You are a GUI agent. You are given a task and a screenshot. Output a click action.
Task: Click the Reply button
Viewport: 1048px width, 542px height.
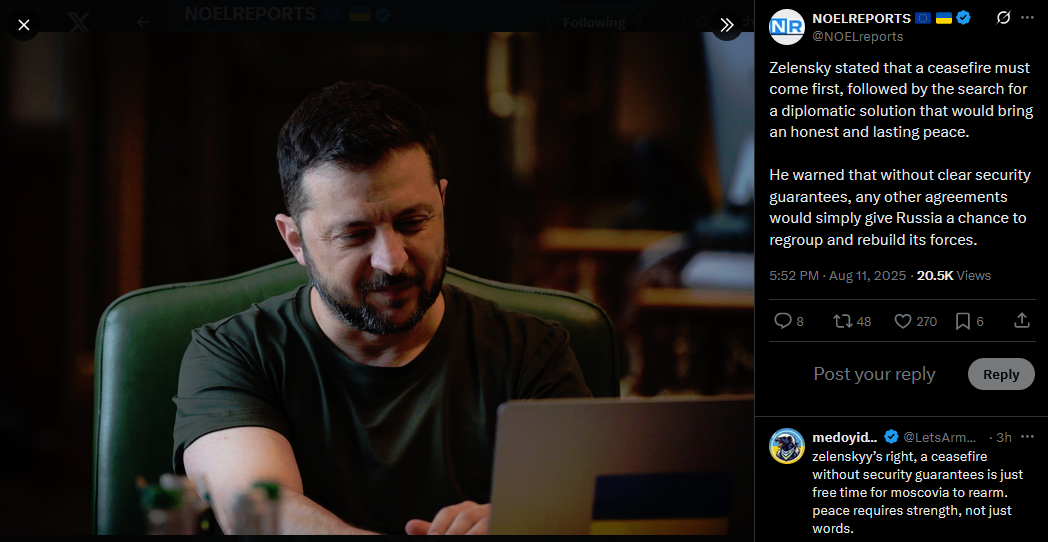tap(1001, 374)
